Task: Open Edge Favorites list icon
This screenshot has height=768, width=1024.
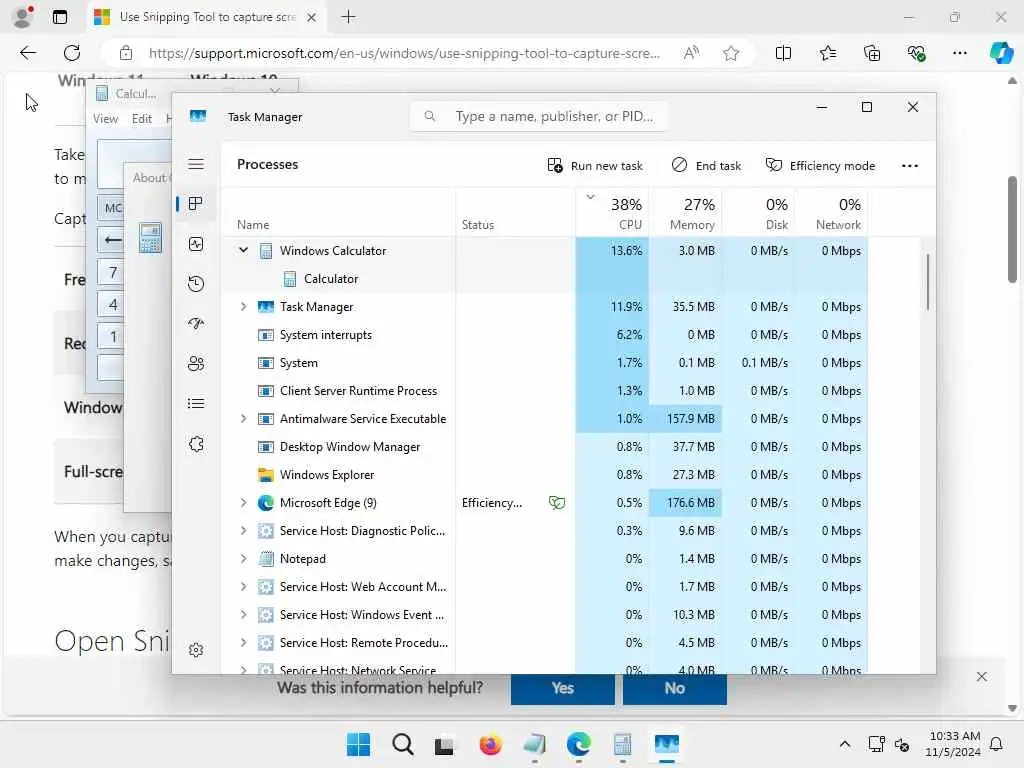Action: pyautogui.click(x=827, y=53)
